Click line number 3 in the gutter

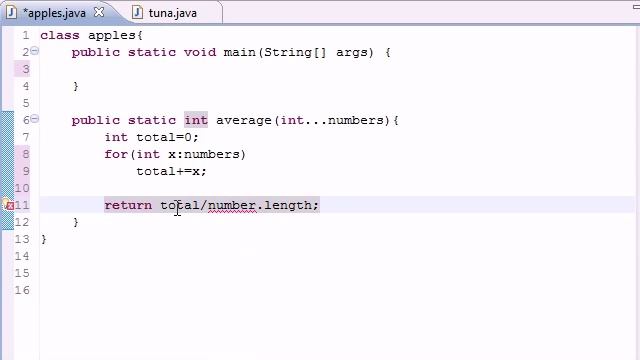coord(26,69)
